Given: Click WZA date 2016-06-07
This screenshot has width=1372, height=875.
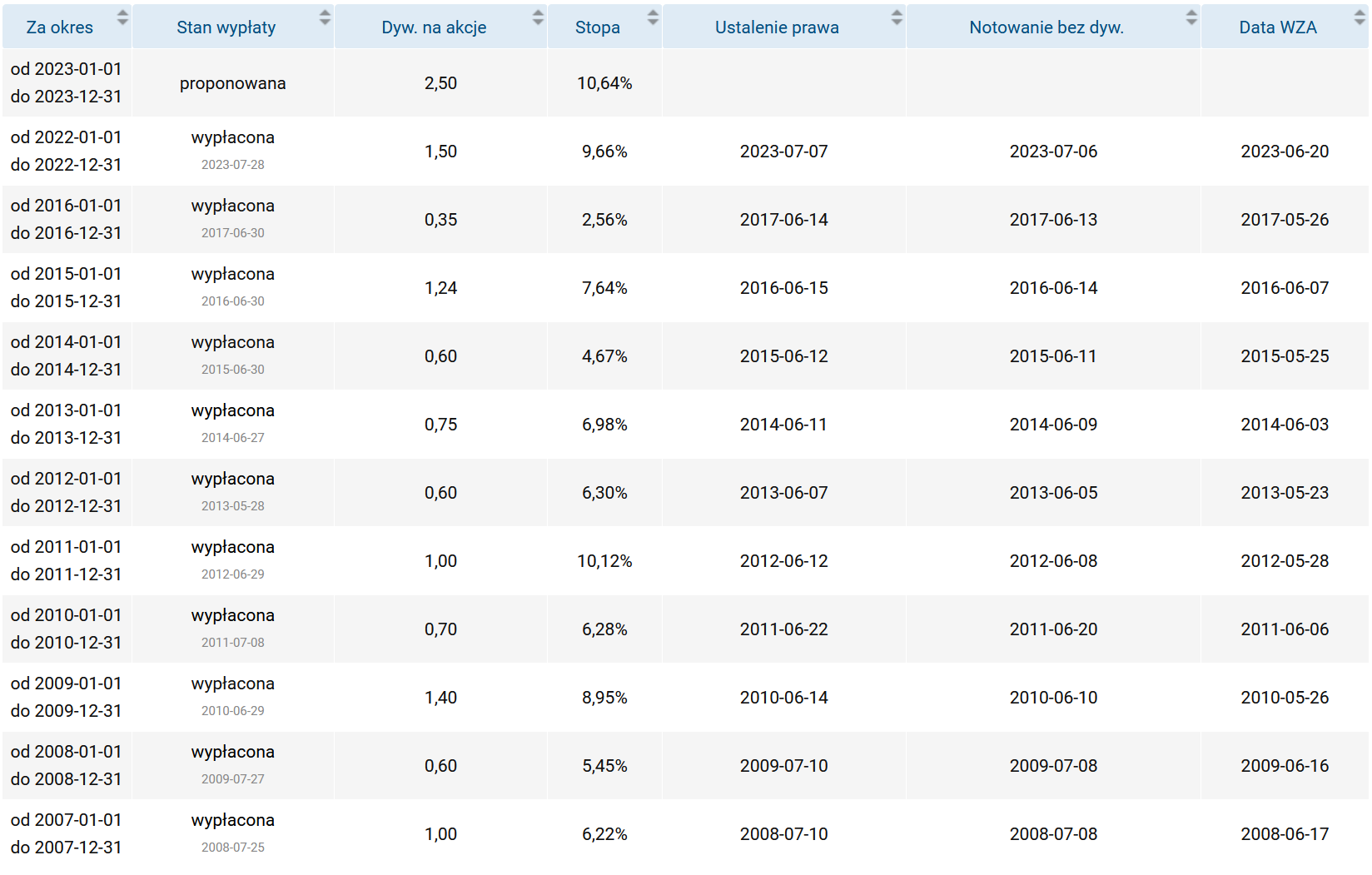Looking at the screenshot, I should (1285, 288).
